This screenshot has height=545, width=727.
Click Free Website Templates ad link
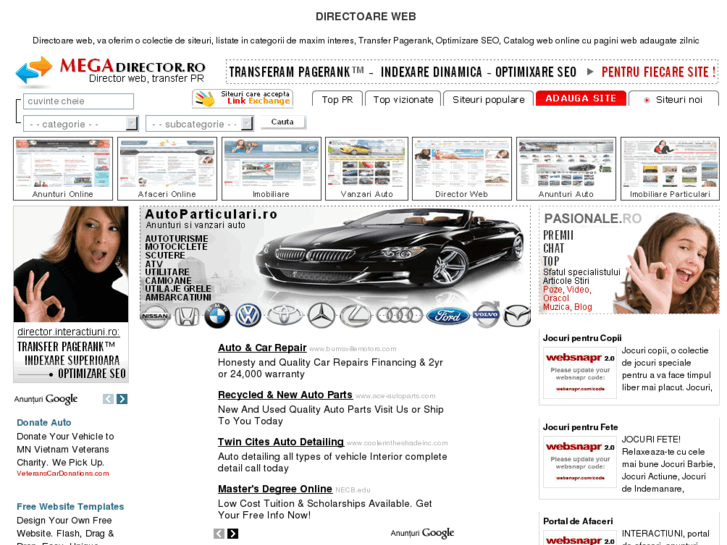(70, 507)
